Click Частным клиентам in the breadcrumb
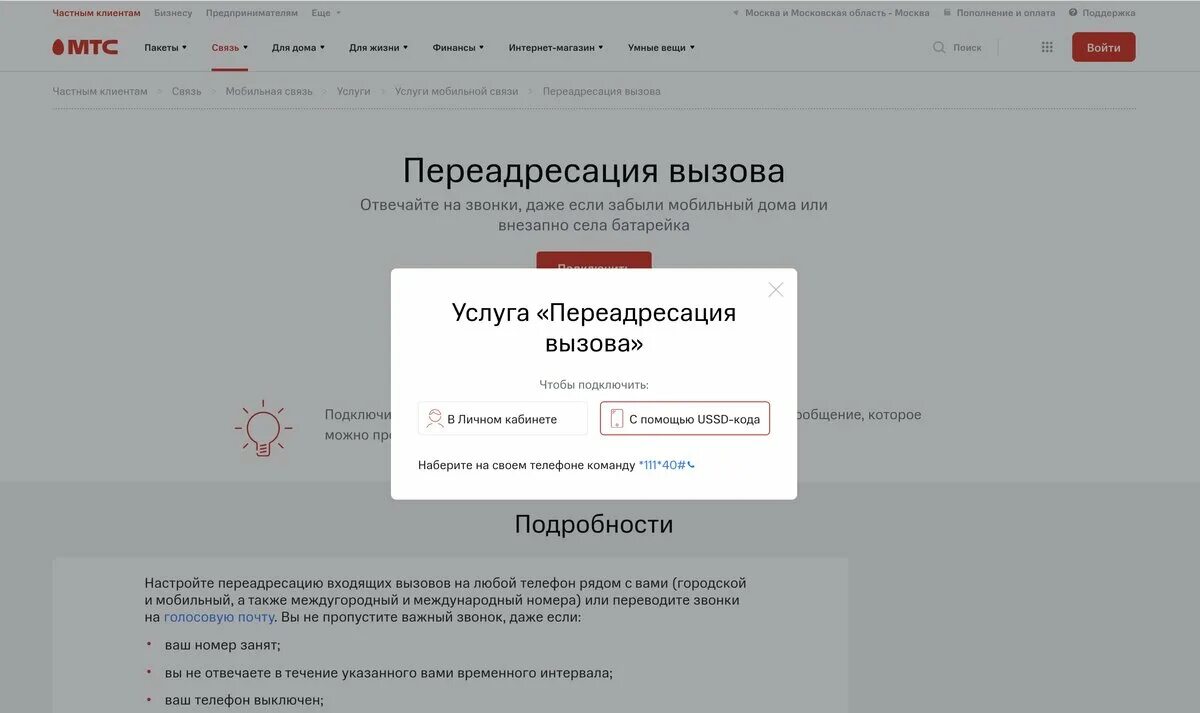The image size is (1200, 713). (x=100, y=91)
